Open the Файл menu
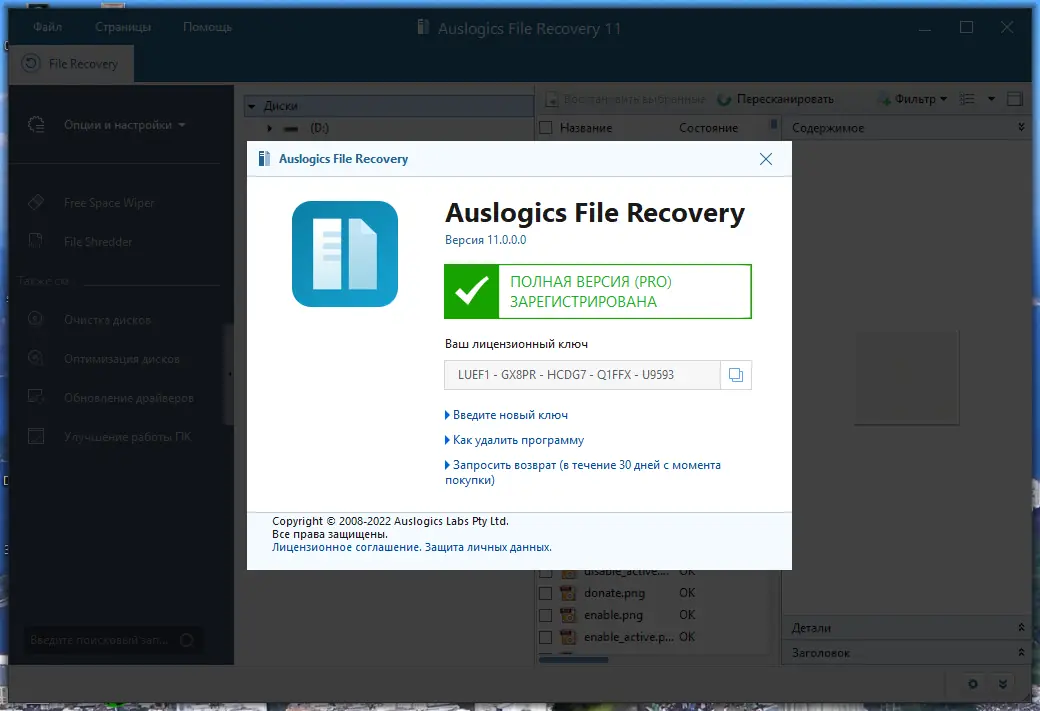This screenshot has width=1040, height=711. (x=47, y=27)
